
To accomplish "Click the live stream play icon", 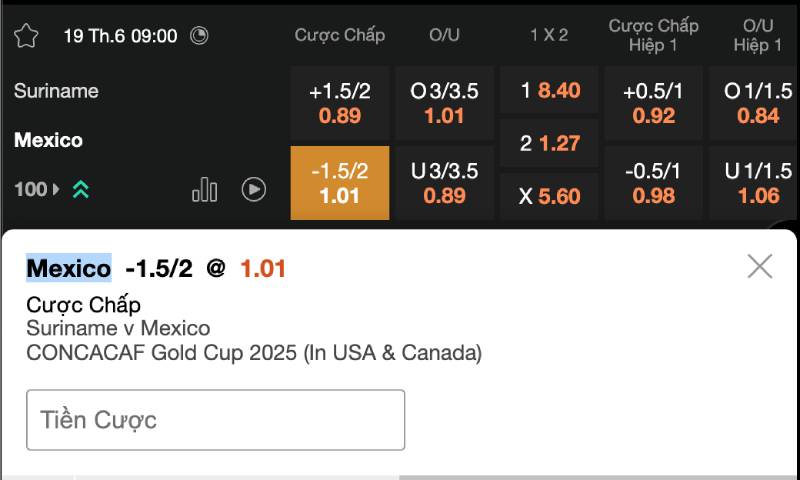I will (x=254, y=189).
